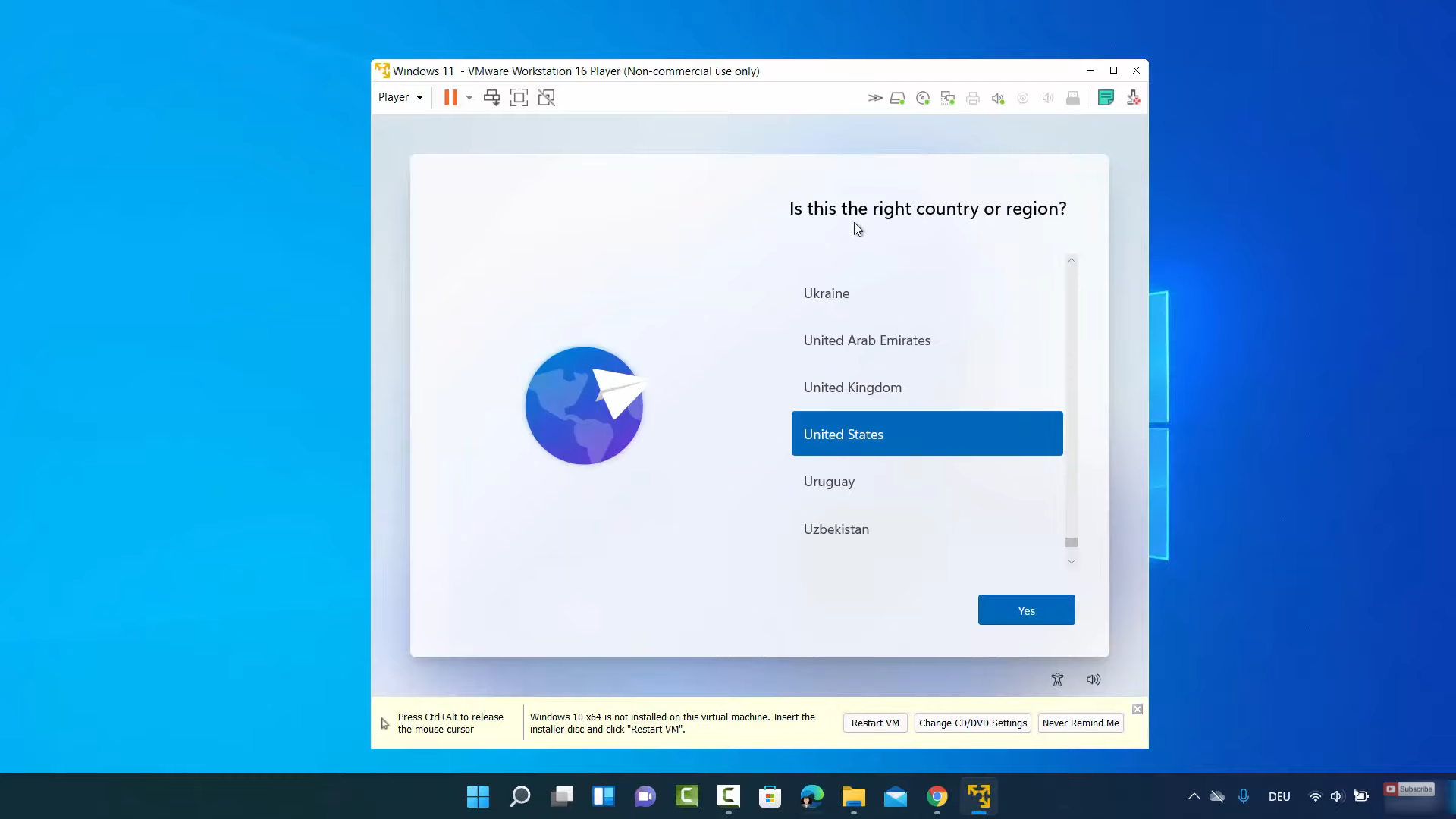This screenshot has height=819, width=1456.
Task: Toggle the narrator volume icon in setup
Action: (1093, 679)
